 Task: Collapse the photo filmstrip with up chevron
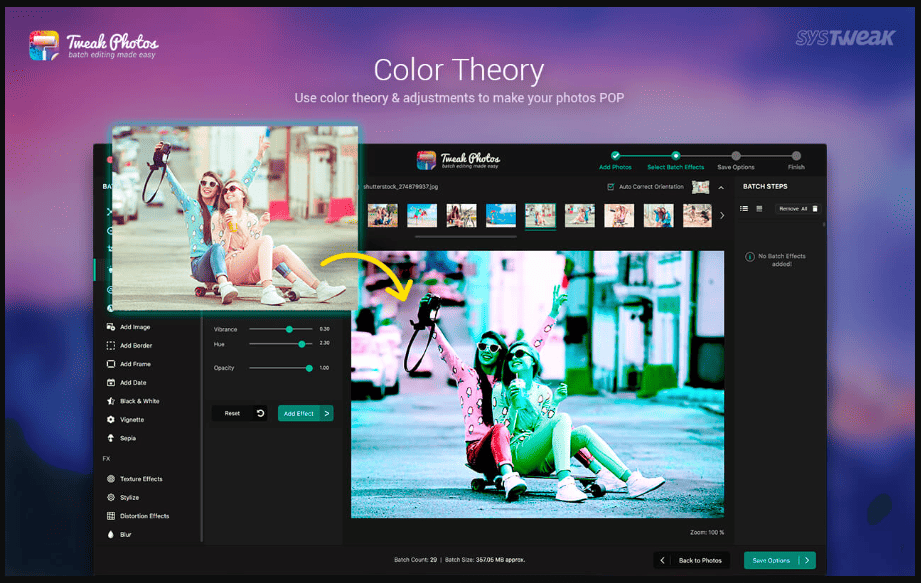721,188
